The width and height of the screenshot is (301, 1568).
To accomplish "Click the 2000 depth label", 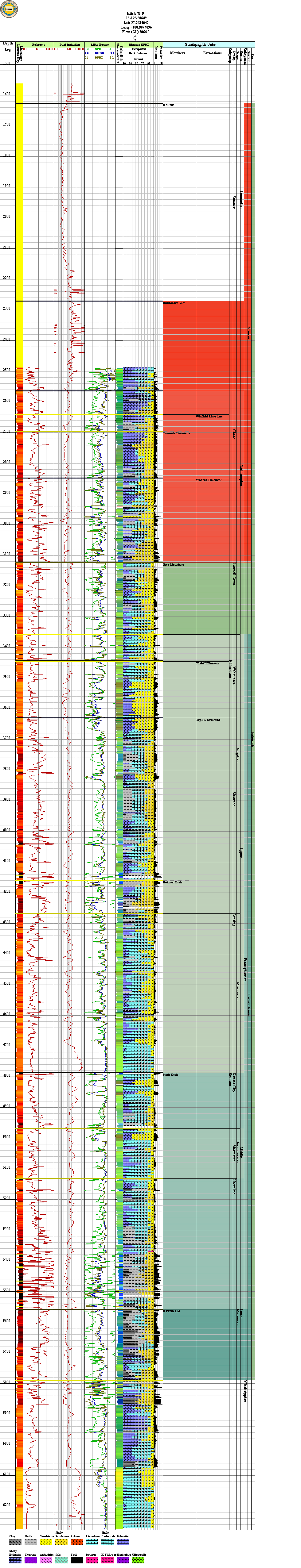I will (x=7, y=217).
